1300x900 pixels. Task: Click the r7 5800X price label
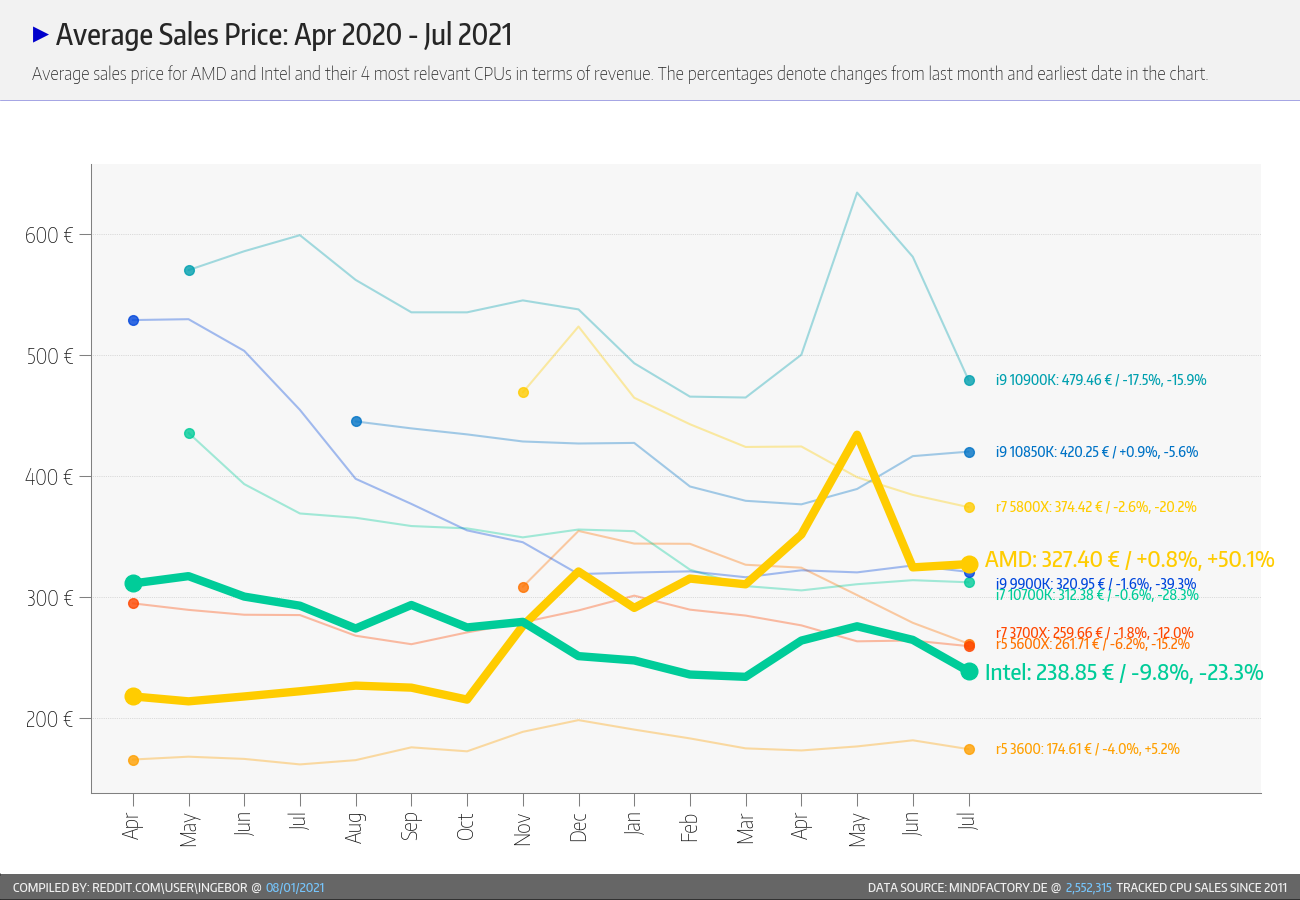click(x=1095, y=507)
